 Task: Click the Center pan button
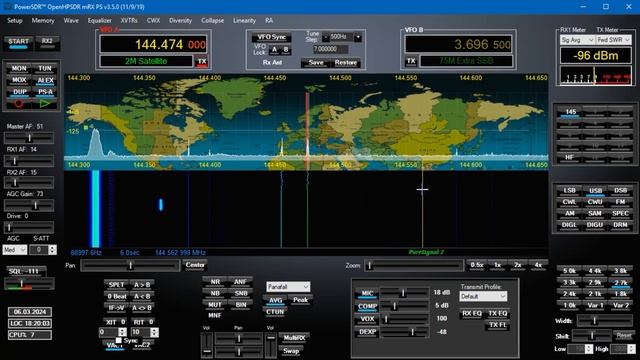[195, 265]
